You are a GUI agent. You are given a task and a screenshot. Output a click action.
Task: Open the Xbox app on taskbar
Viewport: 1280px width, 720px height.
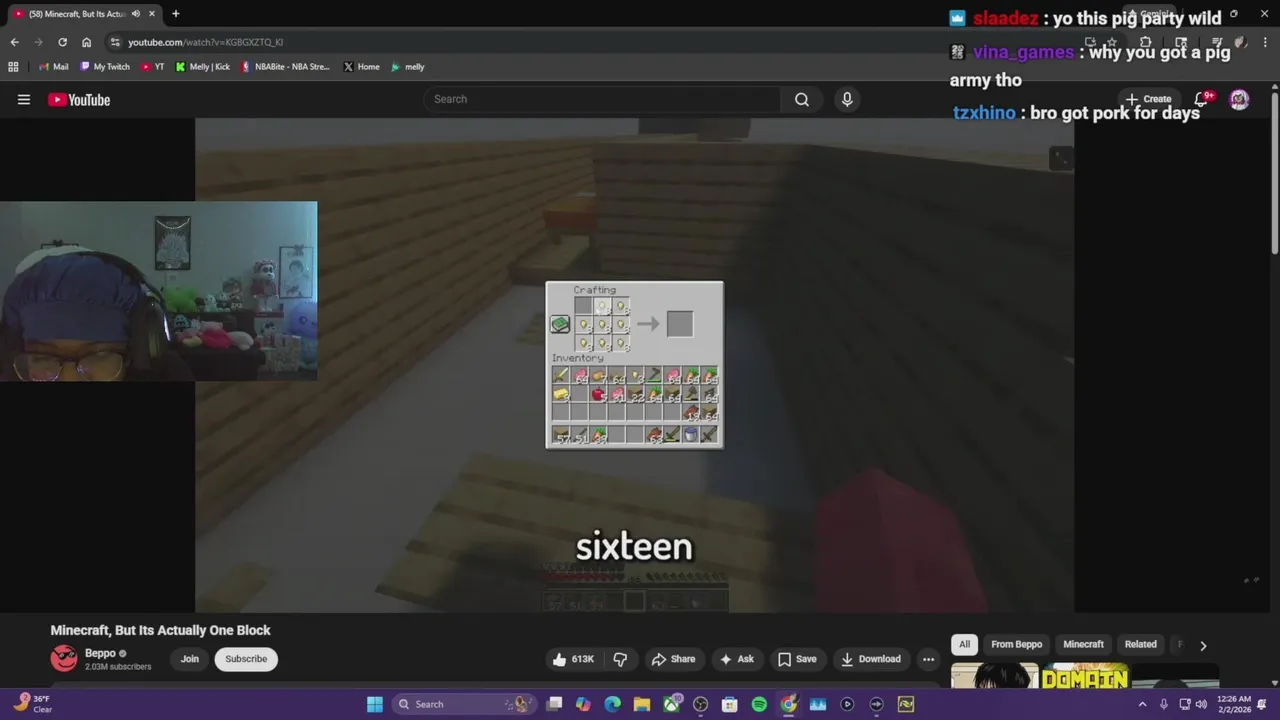pos(671,704)
